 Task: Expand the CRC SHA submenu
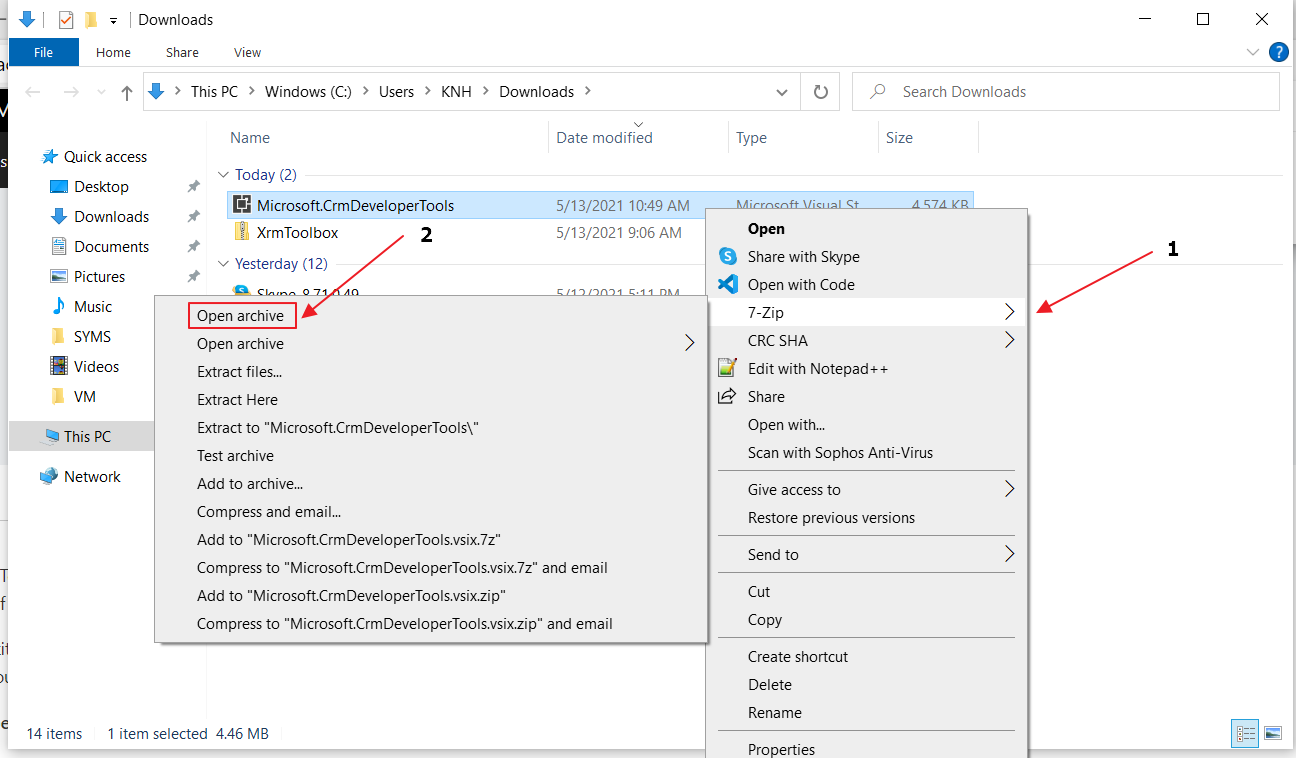point(1009,341)
